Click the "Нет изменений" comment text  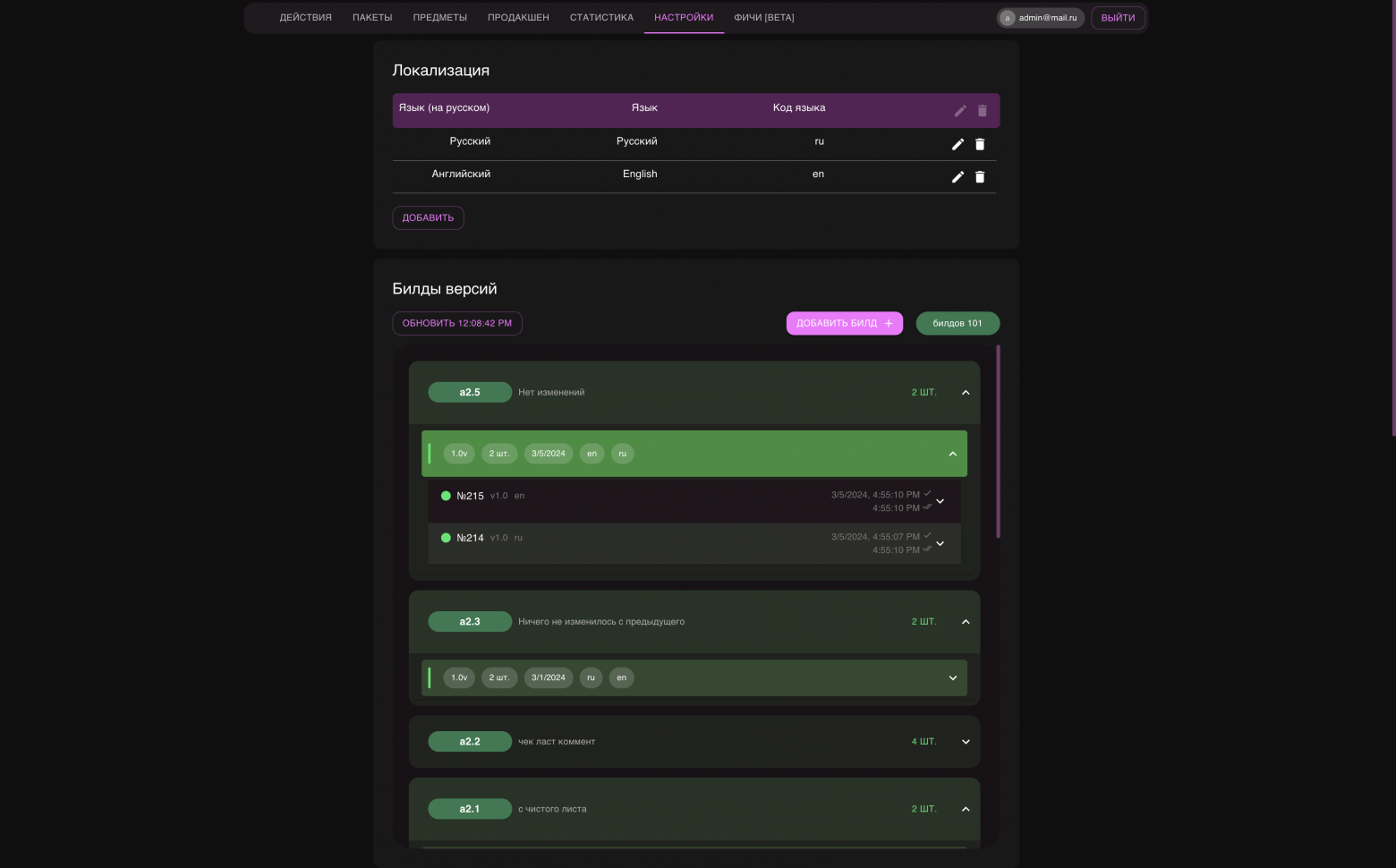point(551,392)
